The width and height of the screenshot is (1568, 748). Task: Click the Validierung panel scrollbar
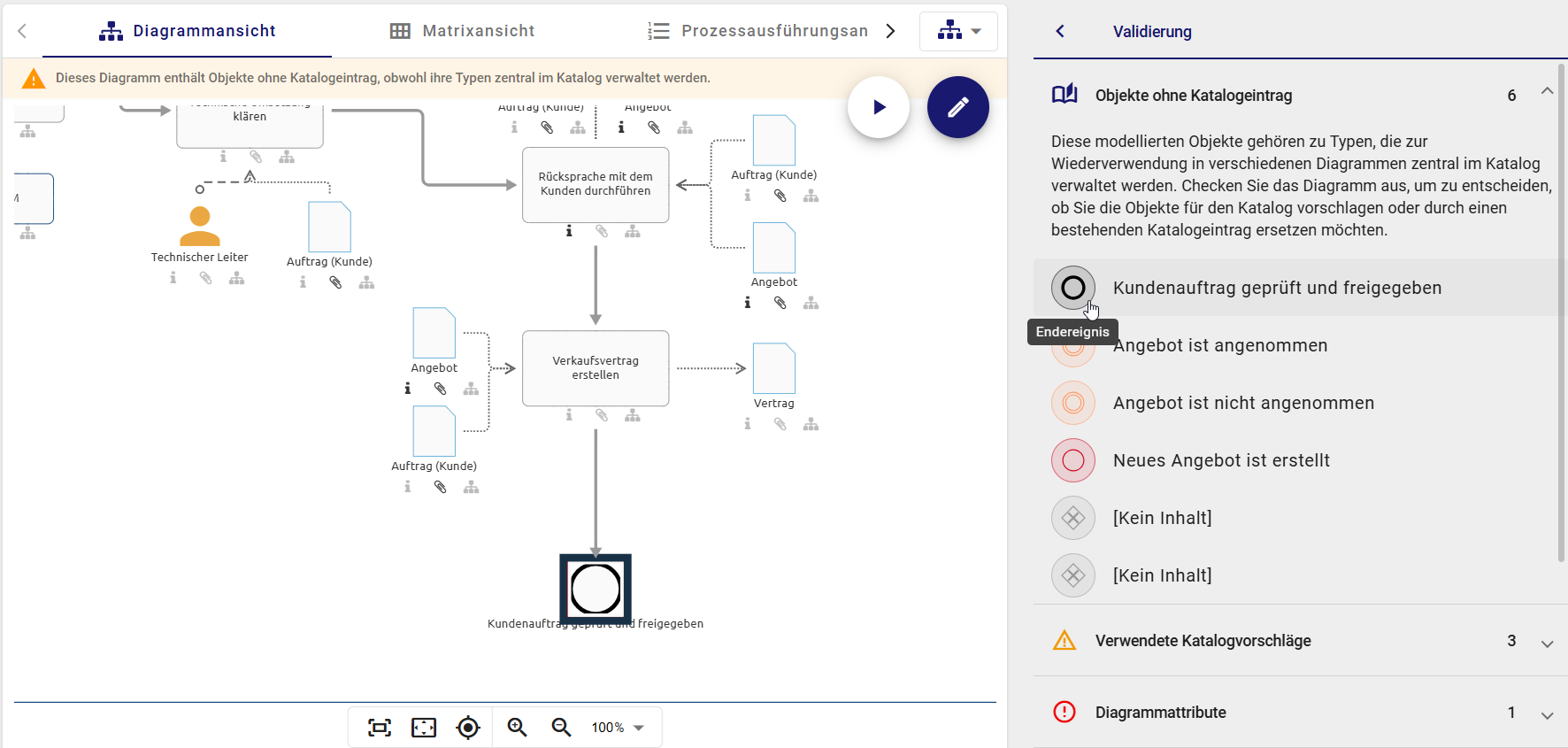1561,313
